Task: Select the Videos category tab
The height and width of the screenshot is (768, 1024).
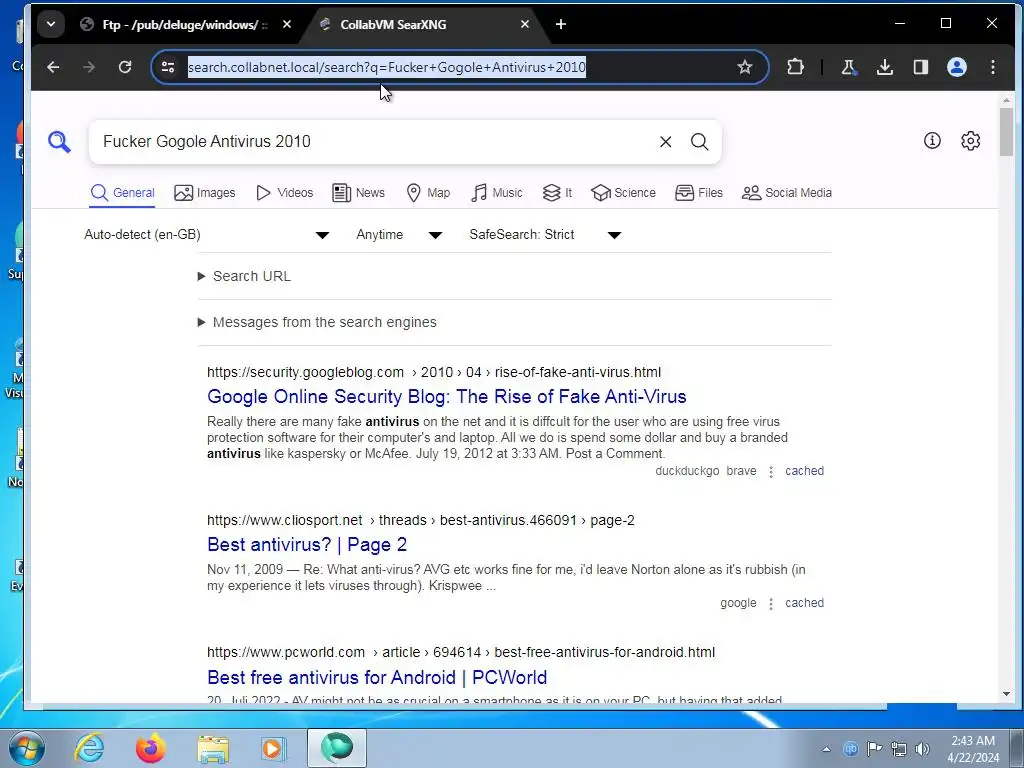Action: (285, 193)
